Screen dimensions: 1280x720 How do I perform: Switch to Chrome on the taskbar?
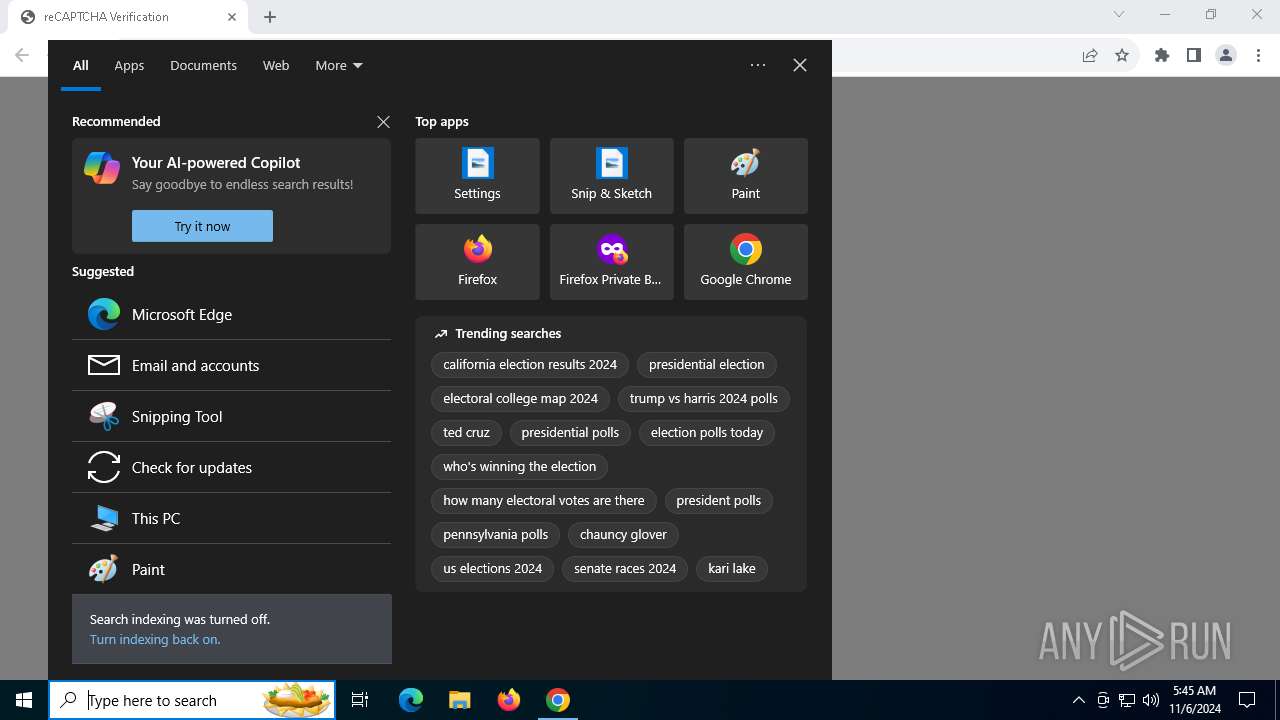(558, 700)
